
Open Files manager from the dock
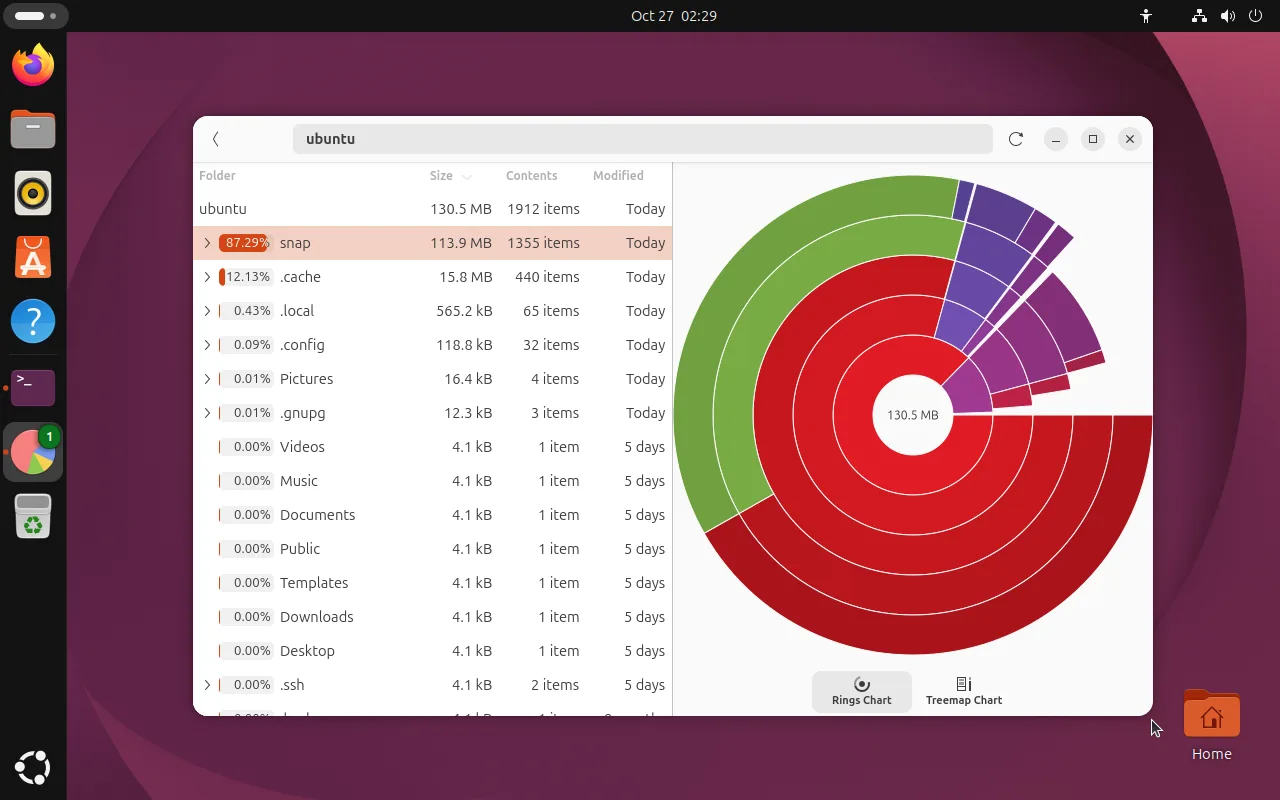pyautogui.click(x=33, y=130)
